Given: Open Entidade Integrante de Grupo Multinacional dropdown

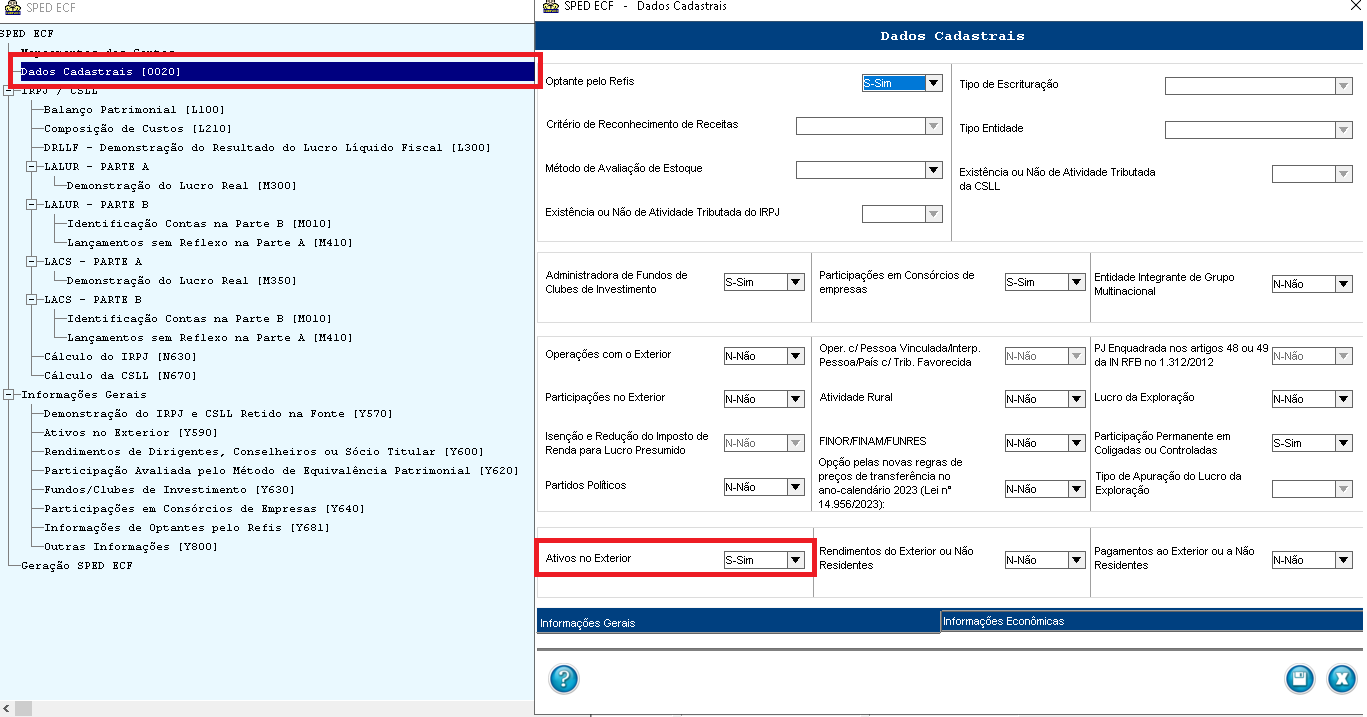Looking at the screenshot, I should tap(1343, 284).
